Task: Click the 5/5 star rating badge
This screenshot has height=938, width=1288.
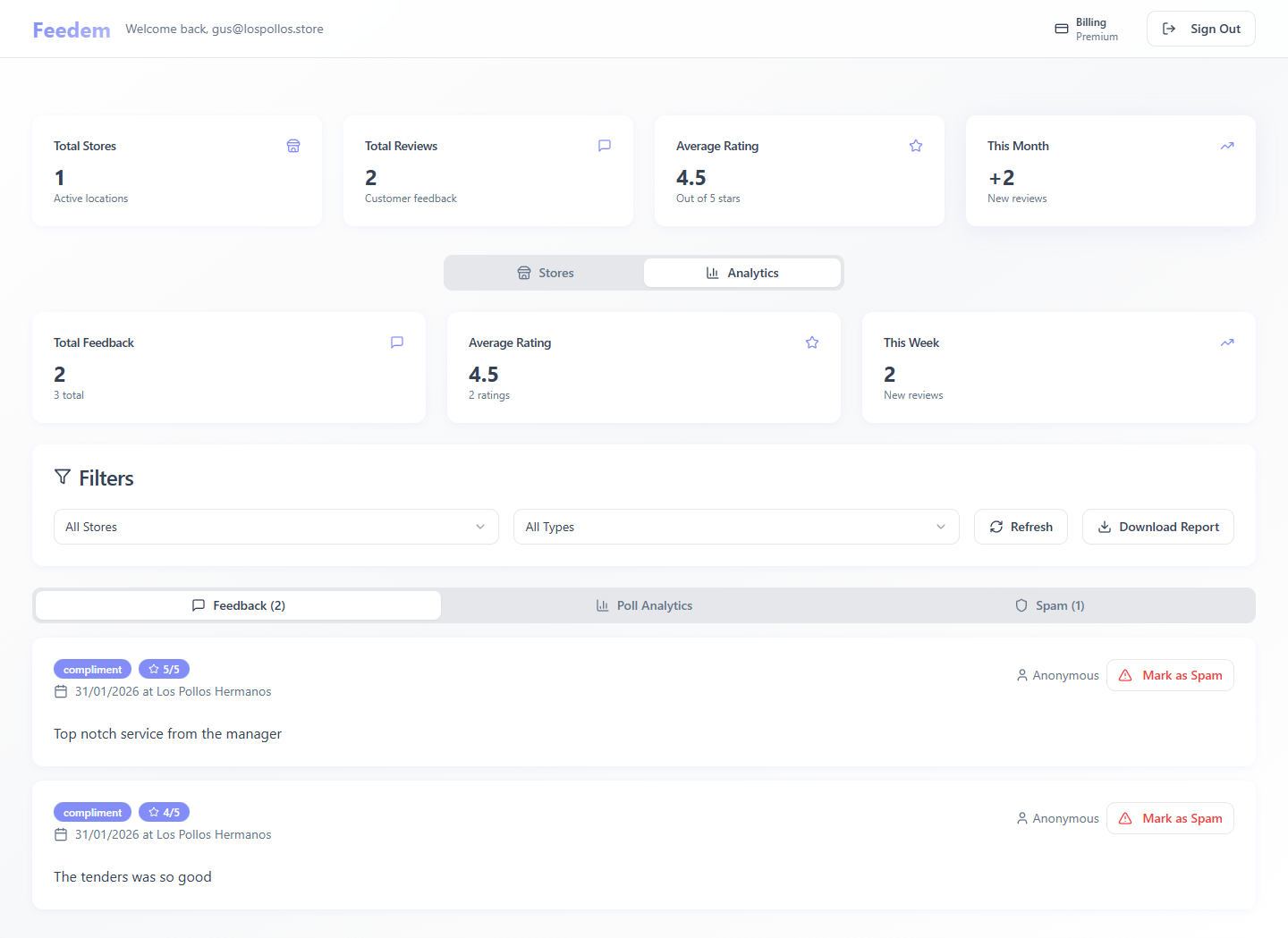Action: click(164, 668)
